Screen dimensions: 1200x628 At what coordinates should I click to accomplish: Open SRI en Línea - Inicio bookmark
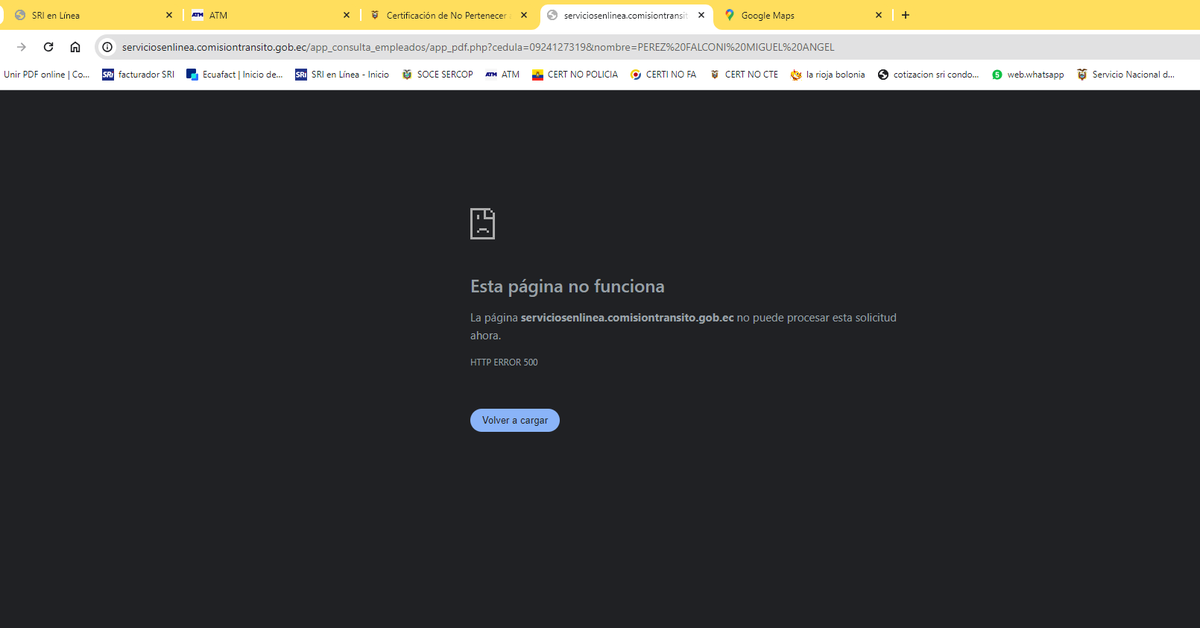(x=342, y=74)
